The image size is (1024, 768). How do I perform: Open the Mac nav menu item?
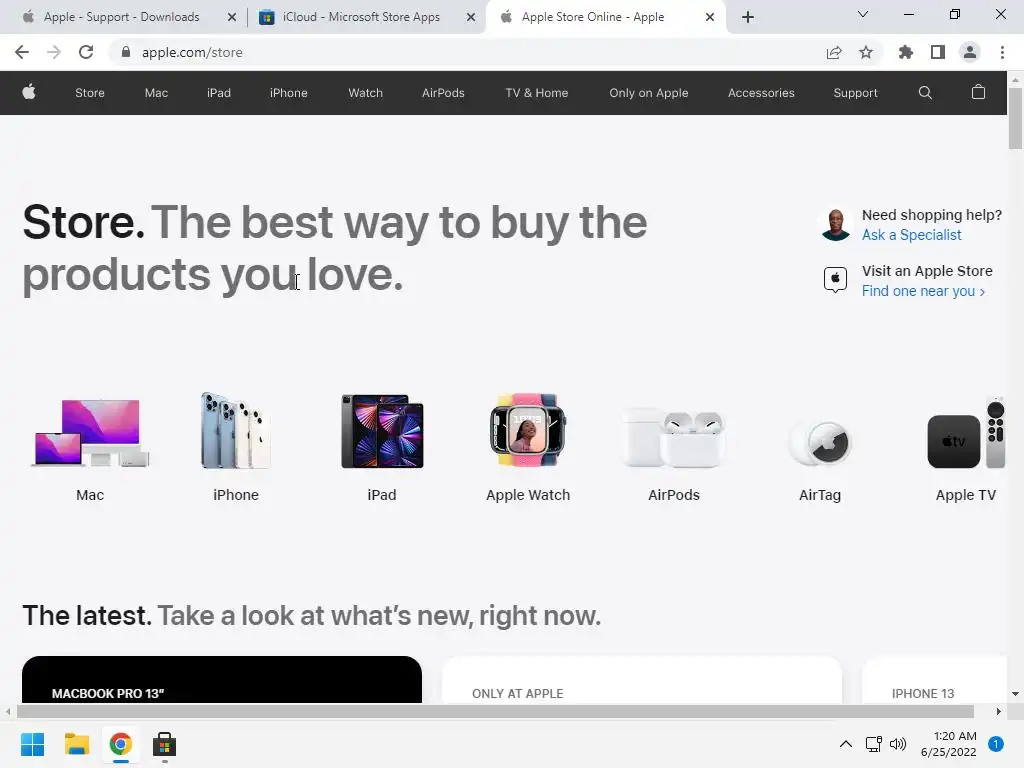(x=156, y=93)
